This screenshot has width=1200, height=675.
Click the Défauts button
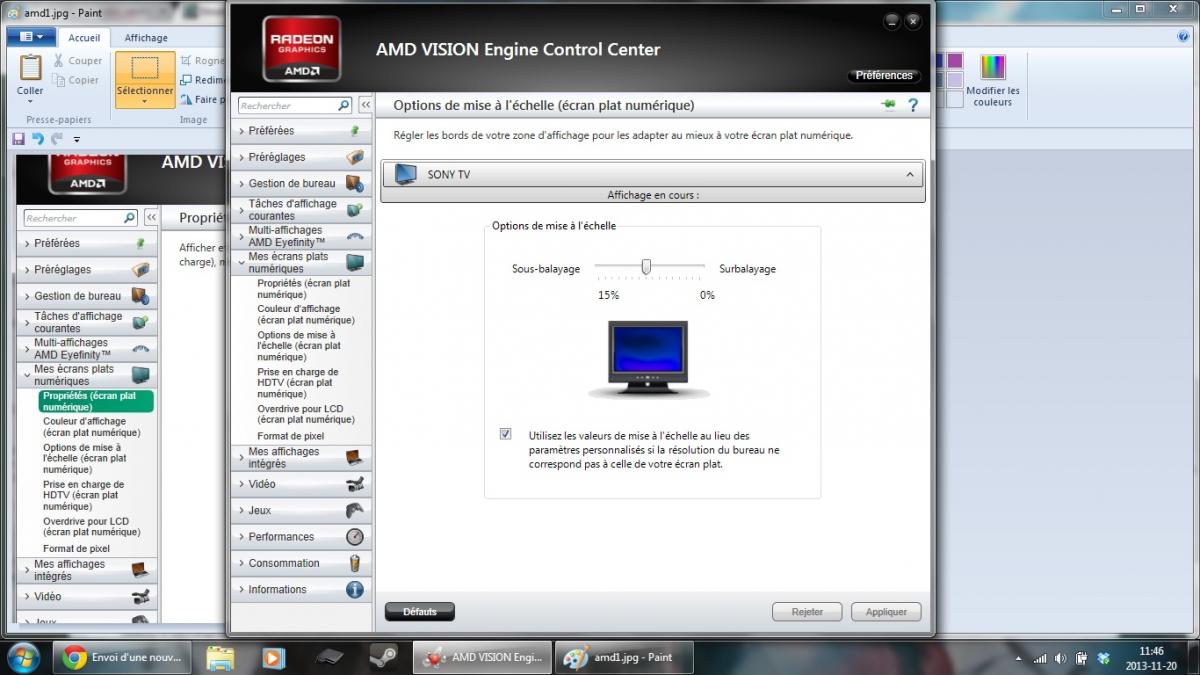coord(420,611)
